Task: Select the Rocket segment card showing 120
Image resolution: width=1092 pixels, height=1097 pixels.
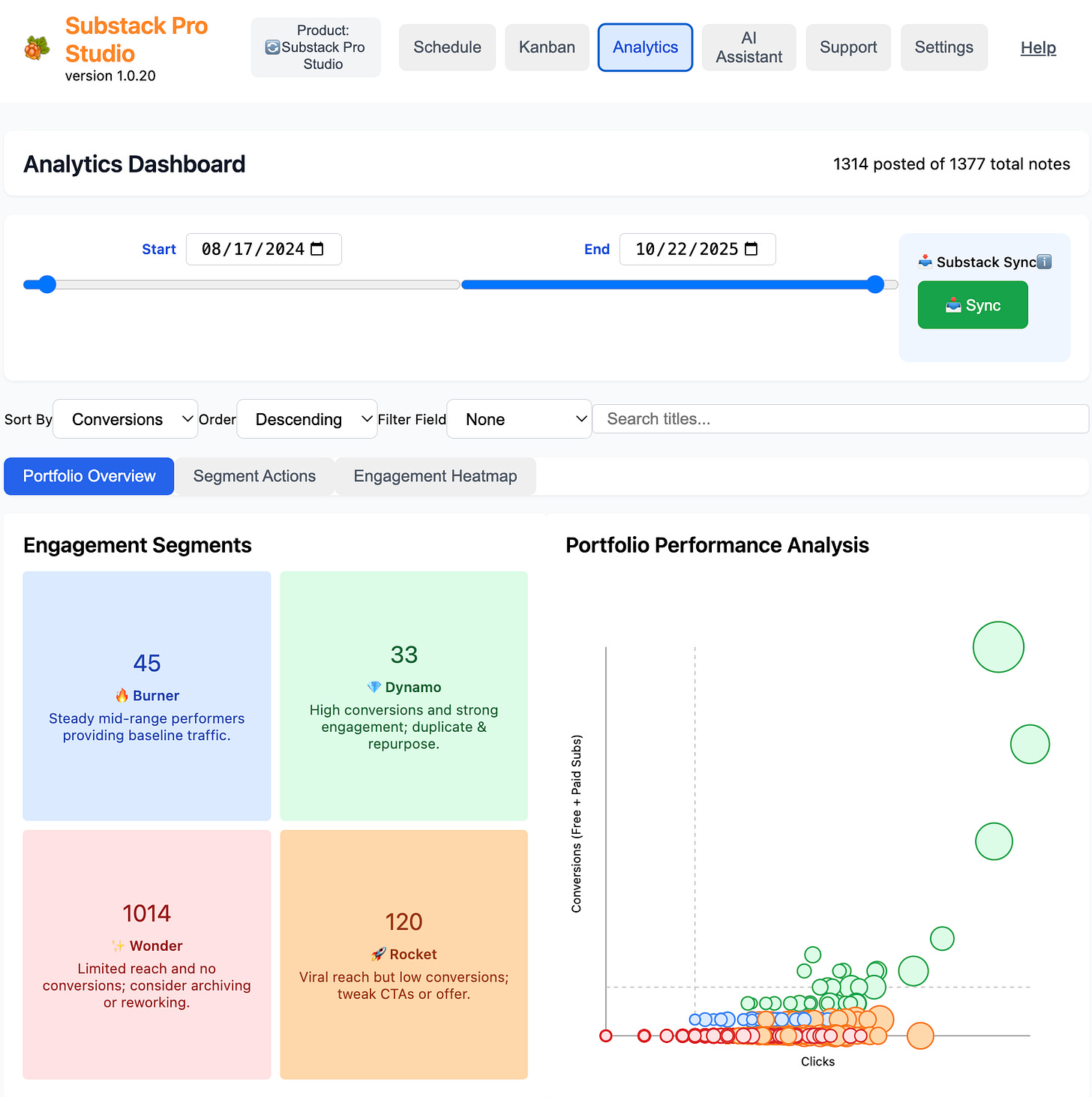Action: pos(403,955)
